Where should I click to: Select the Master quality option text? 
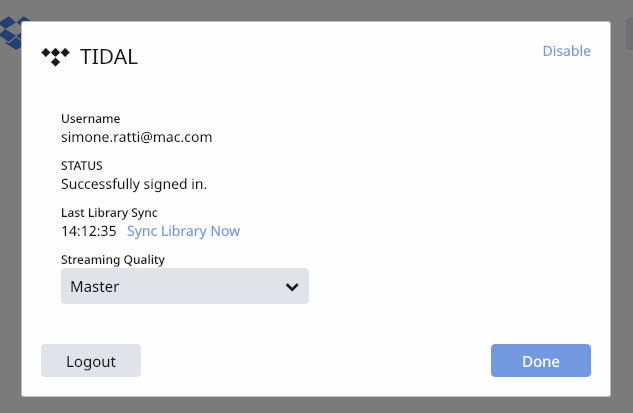click(x=94, y=287)
